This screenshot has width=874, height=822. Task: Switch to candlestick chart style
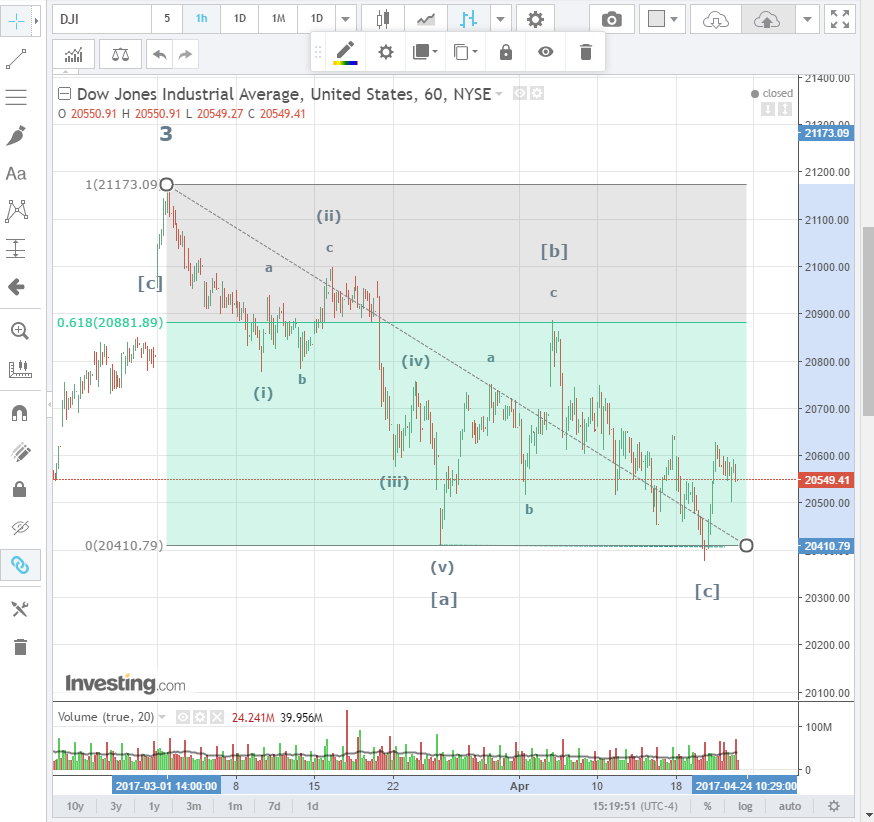point(382,20)
